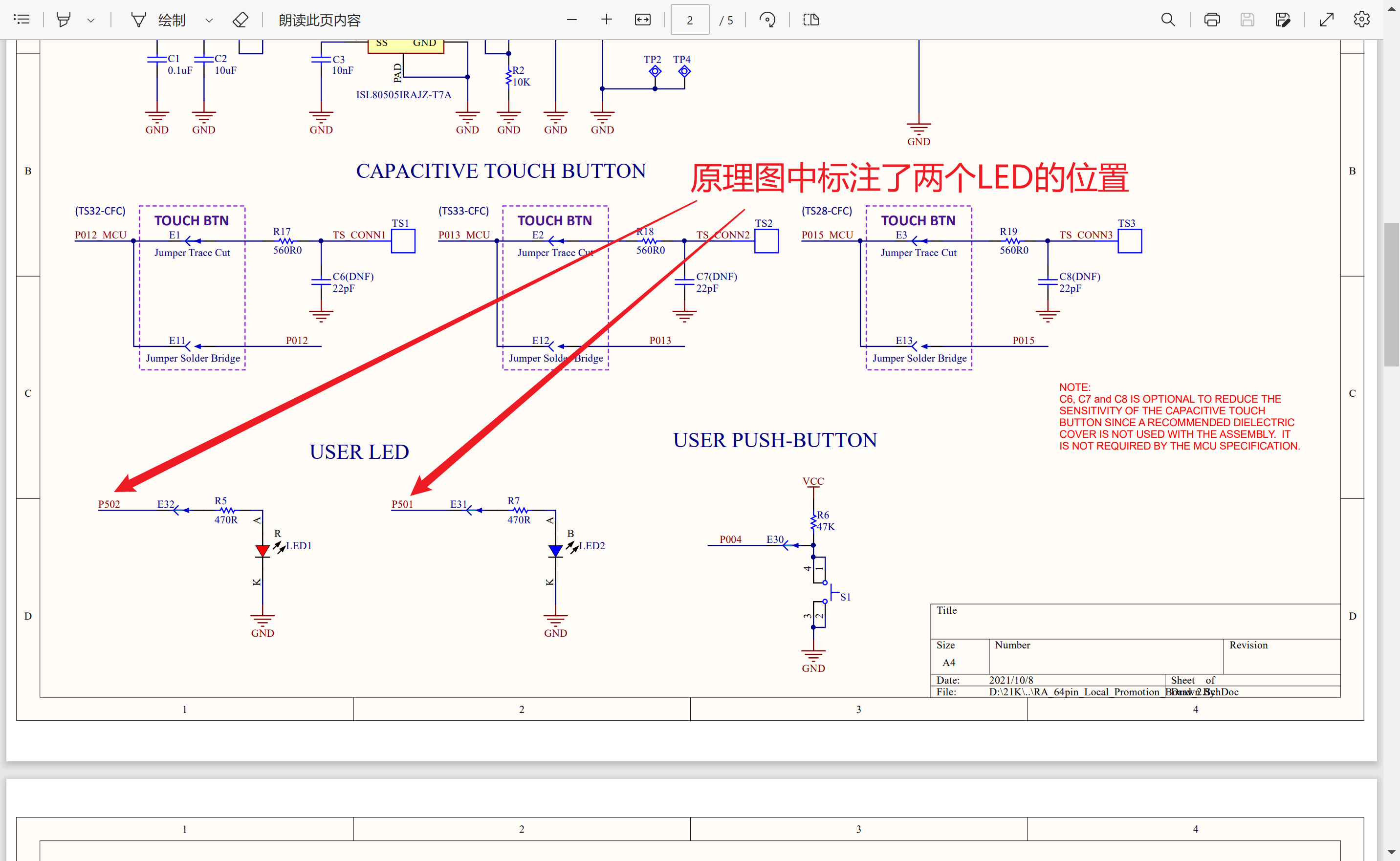Toggle the text highlight tool
The width and height of the screenshot is (1400, 861).
point(63,19)
